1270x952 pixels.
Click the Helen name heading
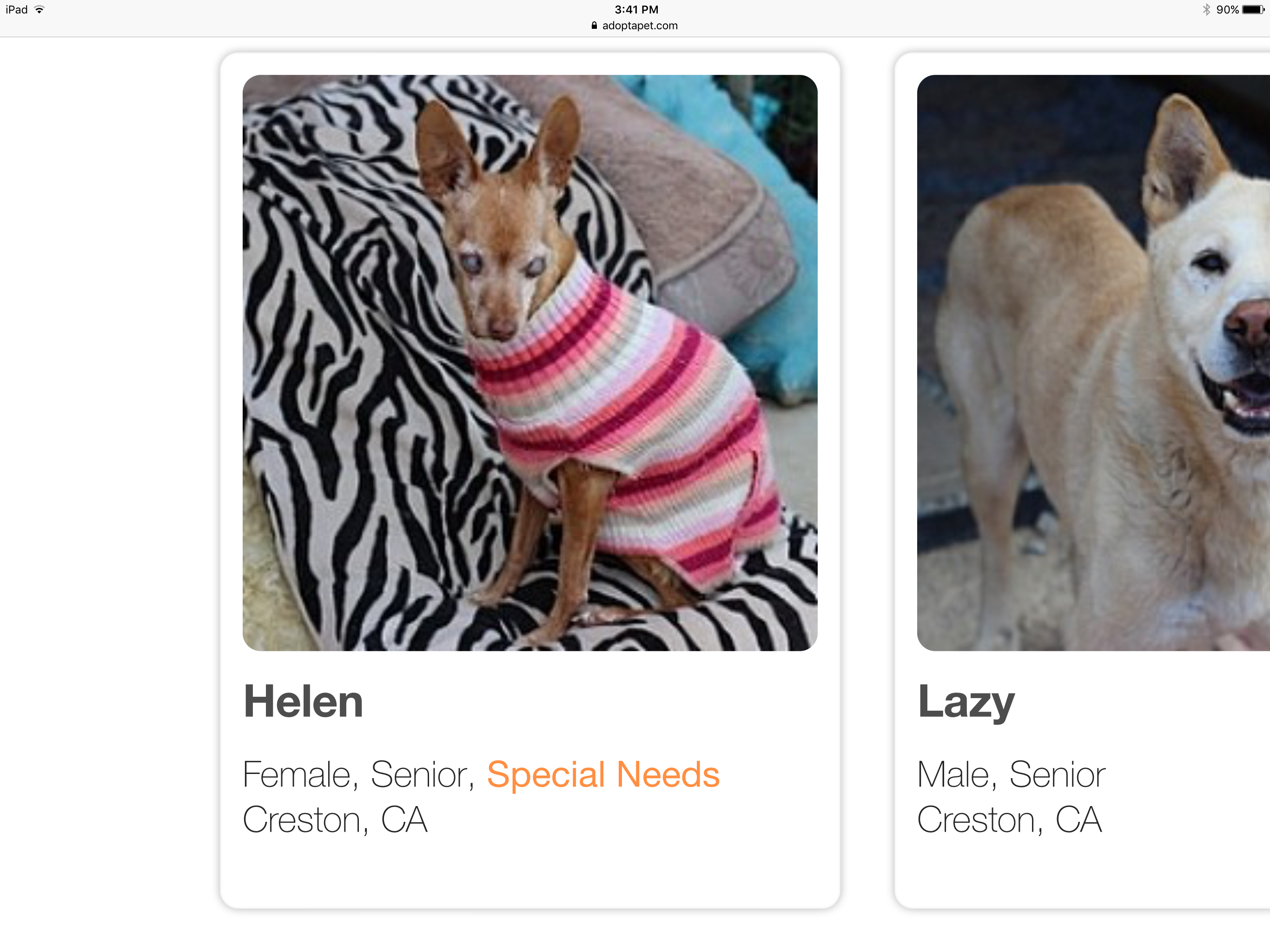303,701
